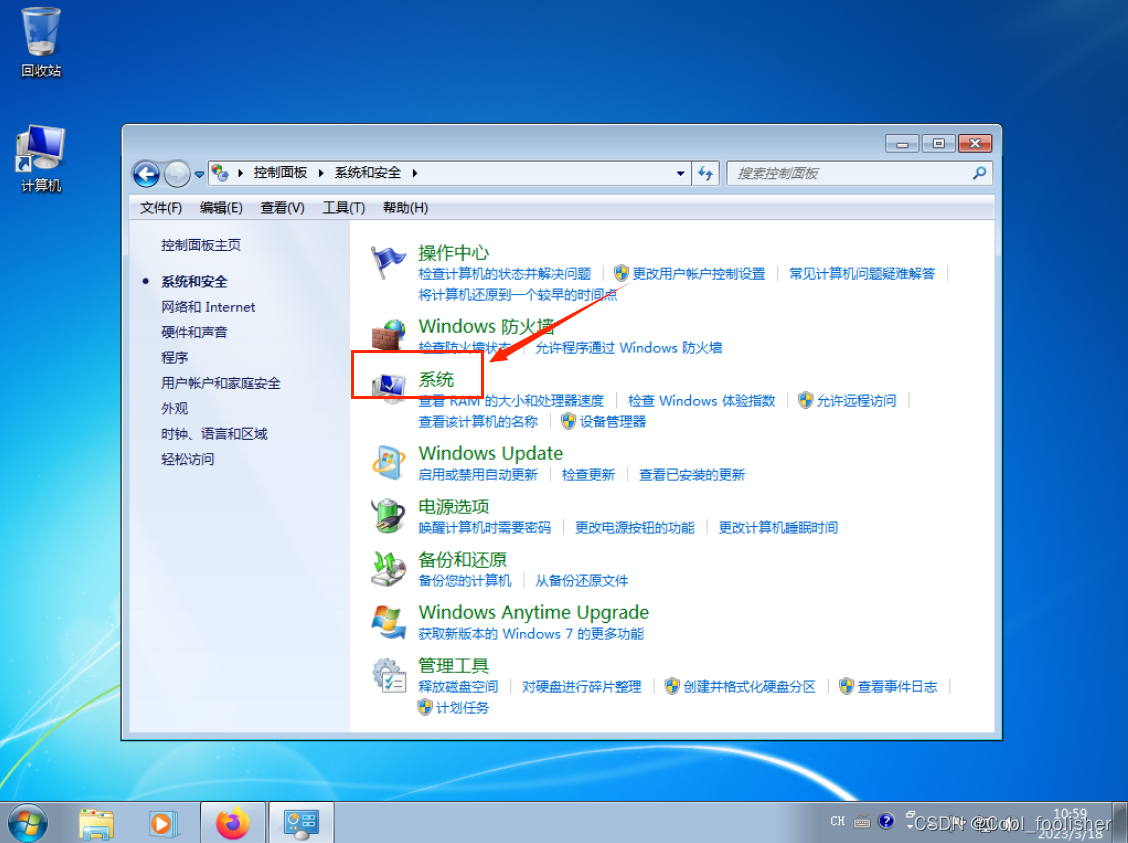Open 用户帐户和家庭安全 category

pyautogui.click(x=221, y=383)
